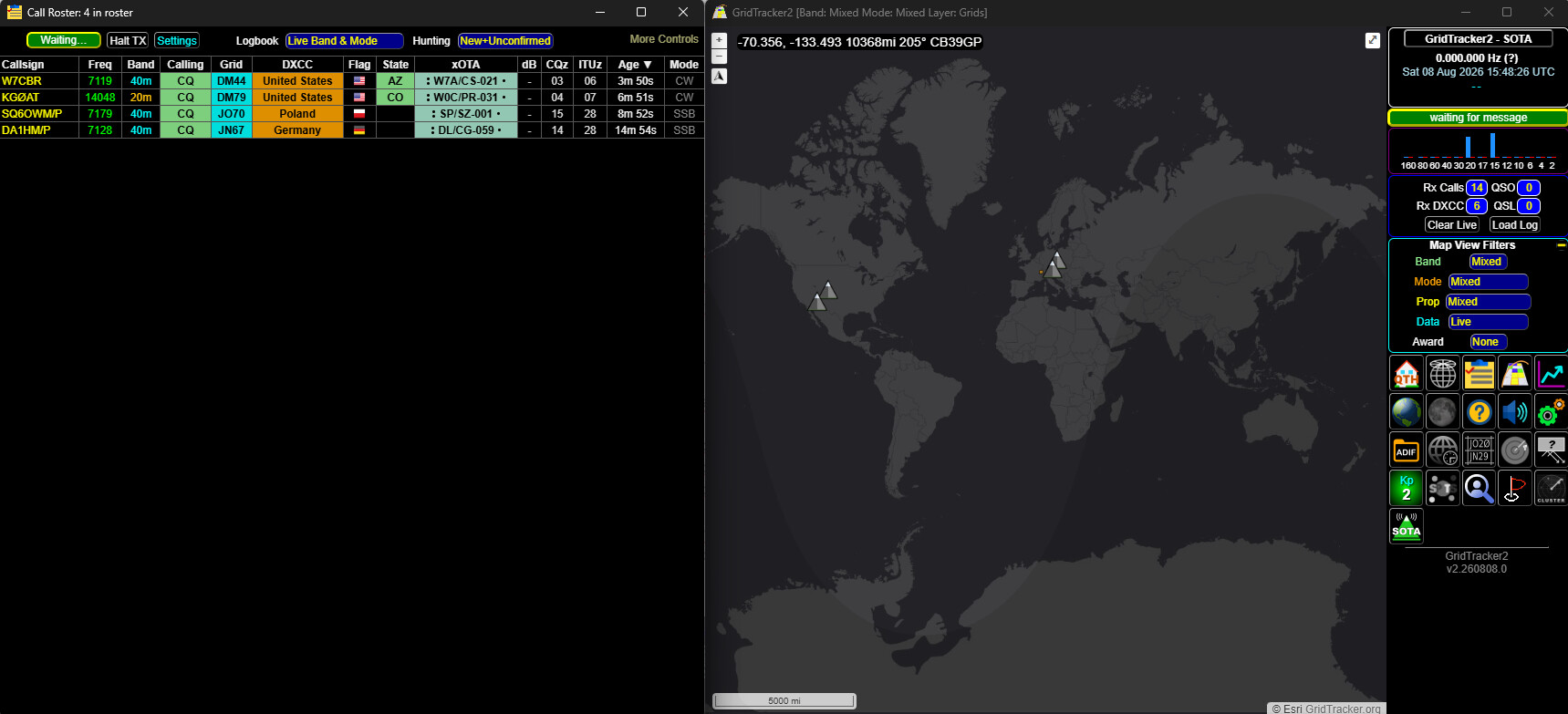Image resolution: width=1568 pixels, height=714 pixels.
Task: Click the wireframe globe icon
Action: pyautogui.click(x=1443, y=374)
